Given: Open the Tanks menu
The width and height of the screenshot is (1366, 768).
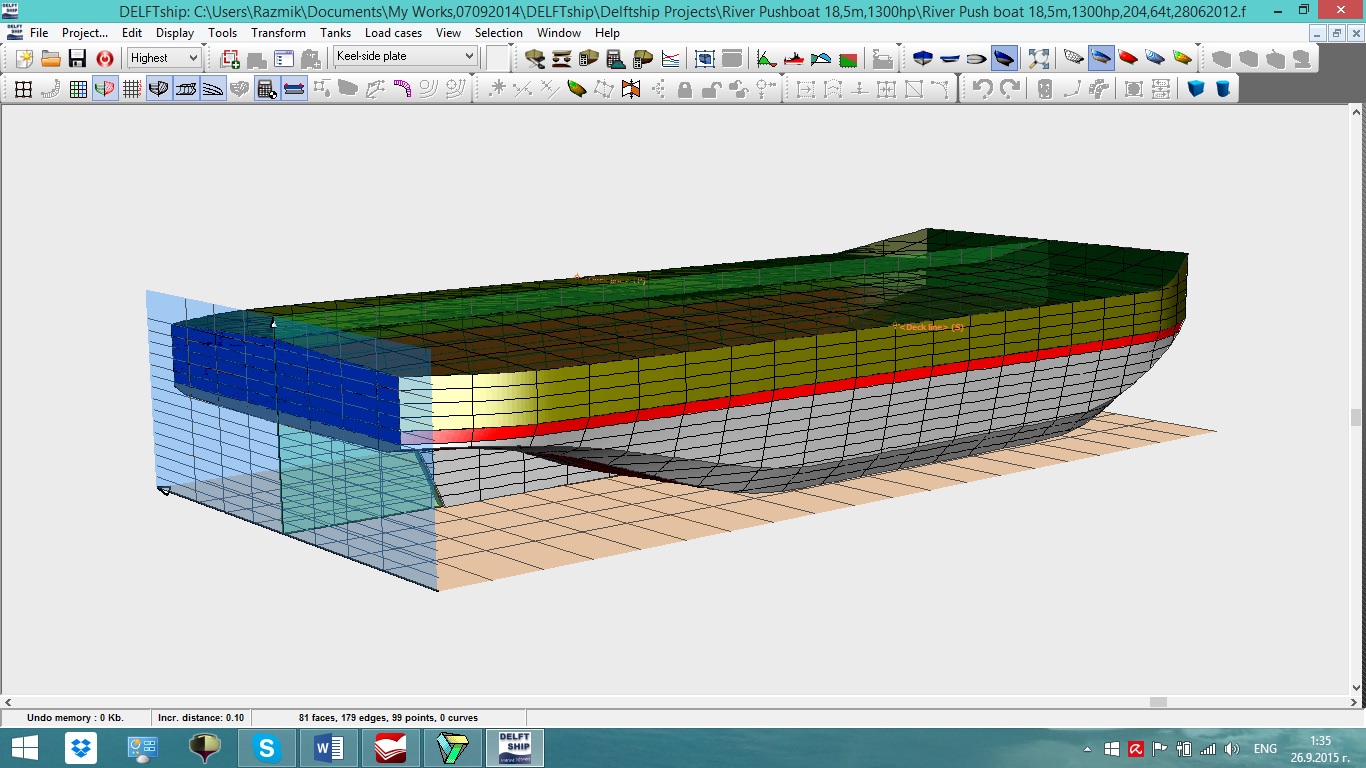Looking at the screenshot, I should pos(335,33).
